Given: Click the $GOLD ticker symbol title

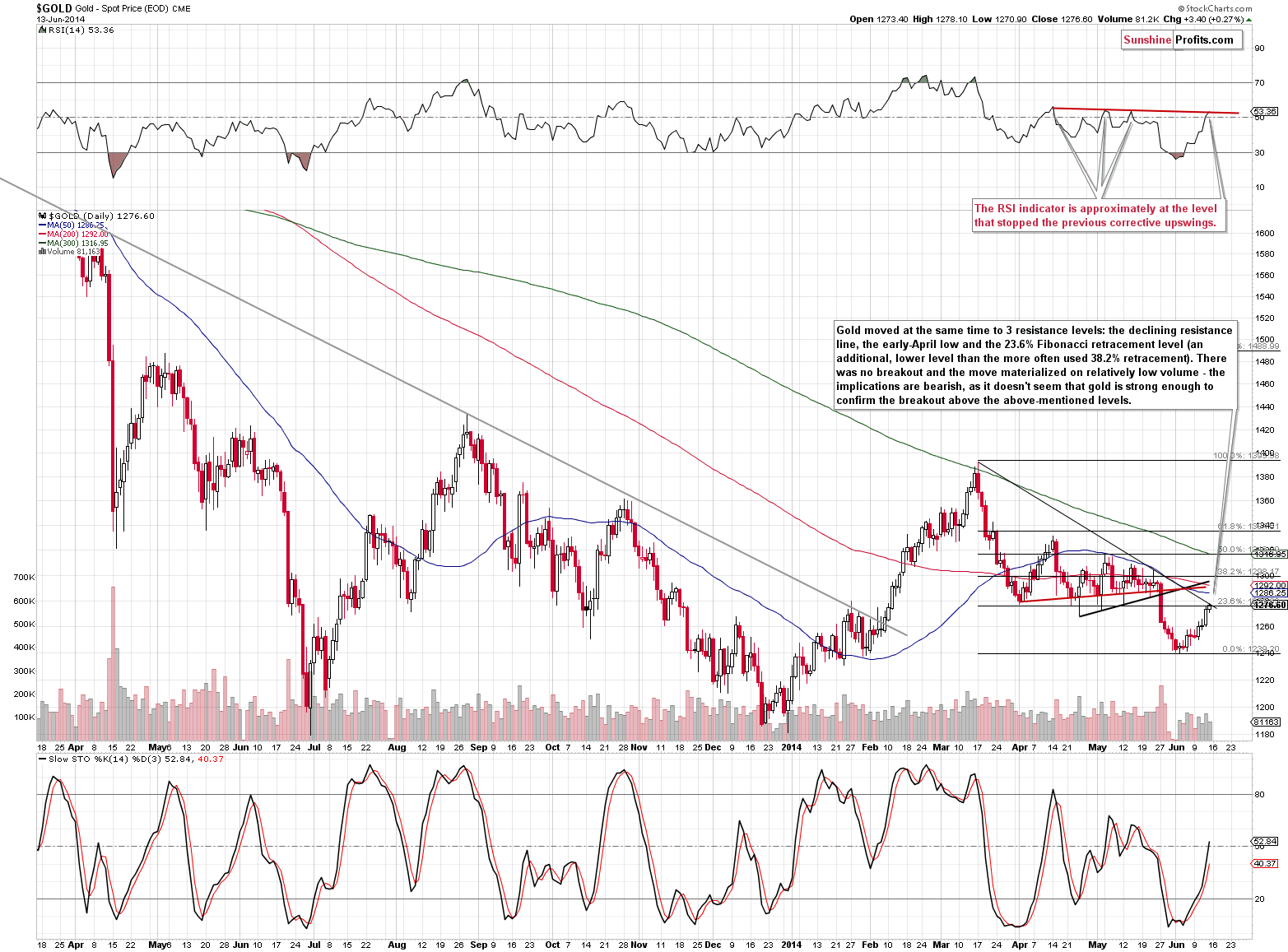Looking at the screenshot, I should [x=53, y=8].
